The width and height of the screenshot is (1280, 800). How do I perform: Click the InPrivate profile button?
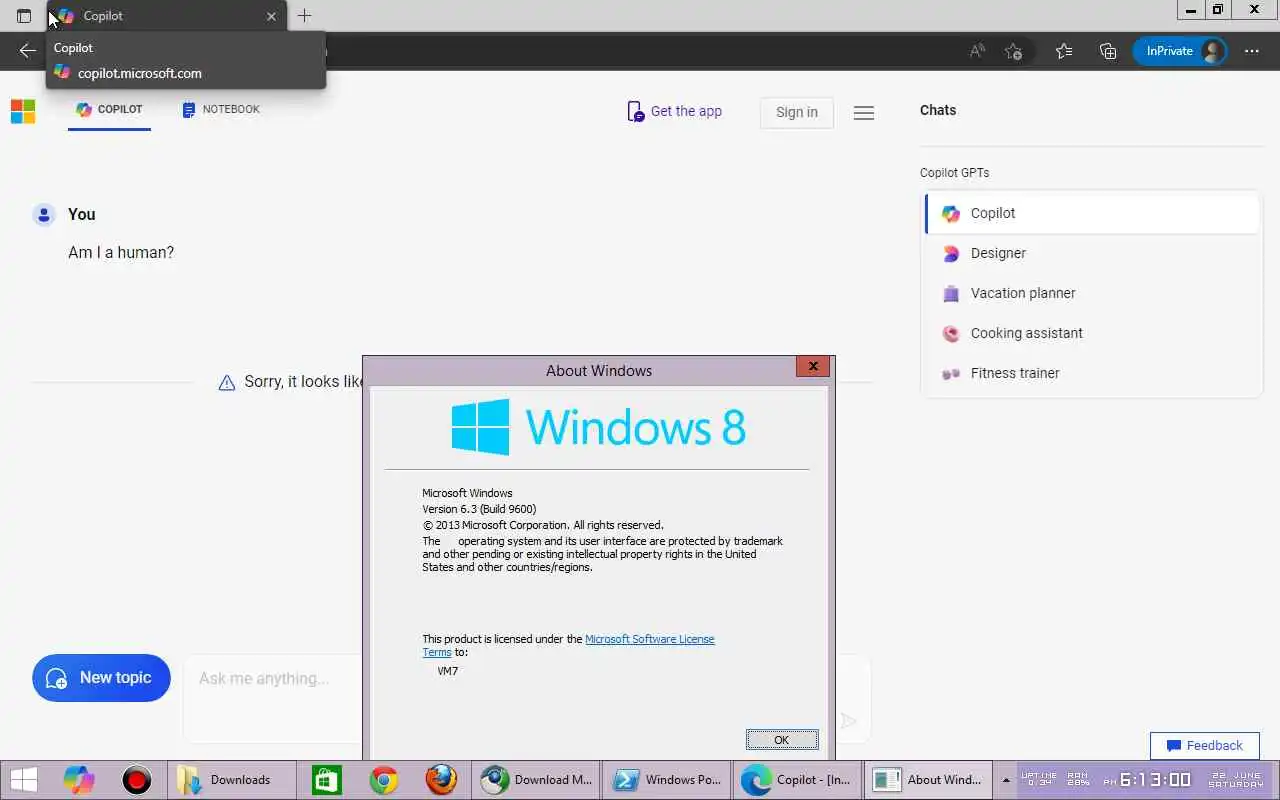pos(1180,51)
